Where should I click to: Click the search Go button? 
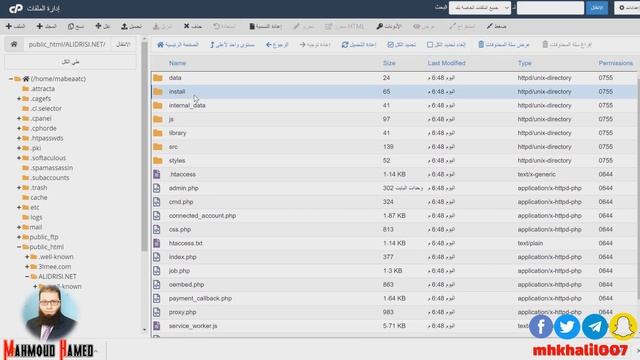click(x=597, y=8)
